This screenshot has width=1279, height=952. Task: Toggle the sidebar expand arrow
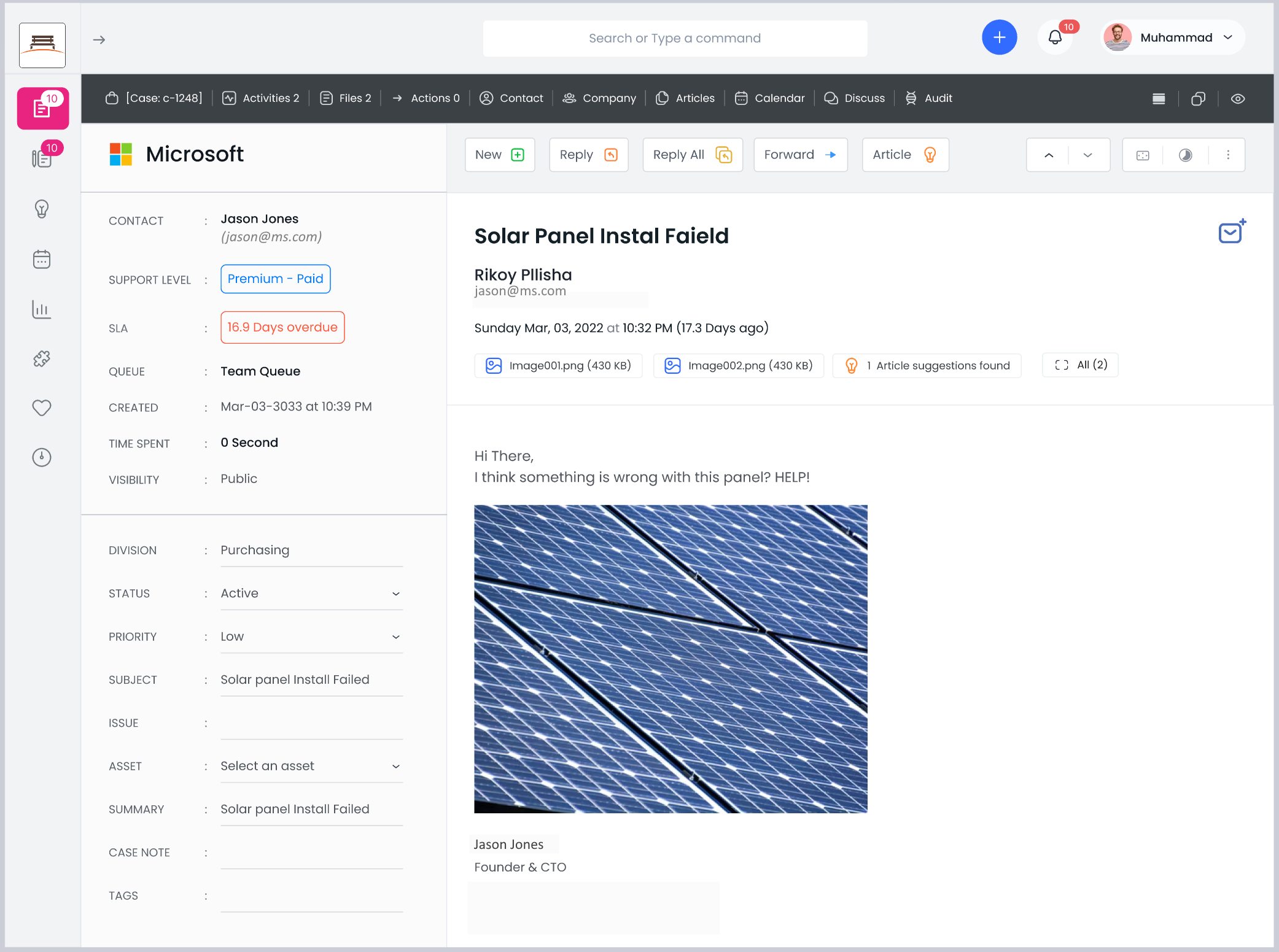point(99,40)
